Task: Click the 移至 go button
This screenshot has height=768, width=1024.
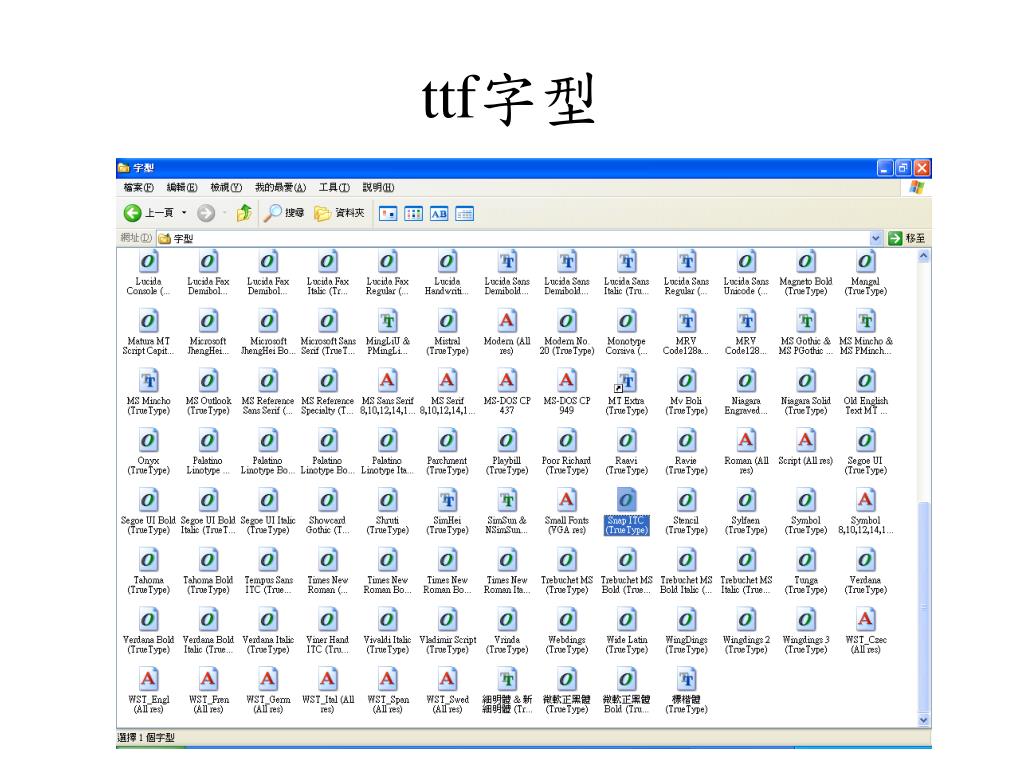Action: 907,238
